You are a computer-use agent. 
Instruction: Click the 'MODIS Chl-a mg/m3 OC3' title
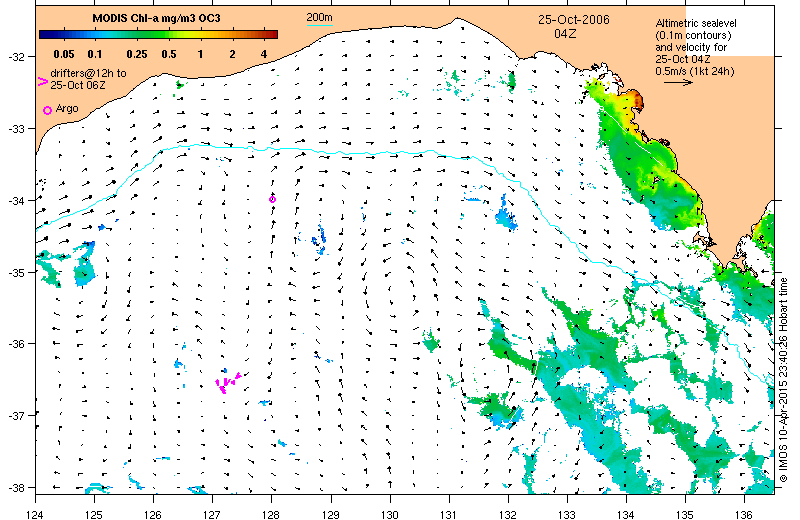coord(156,18)
